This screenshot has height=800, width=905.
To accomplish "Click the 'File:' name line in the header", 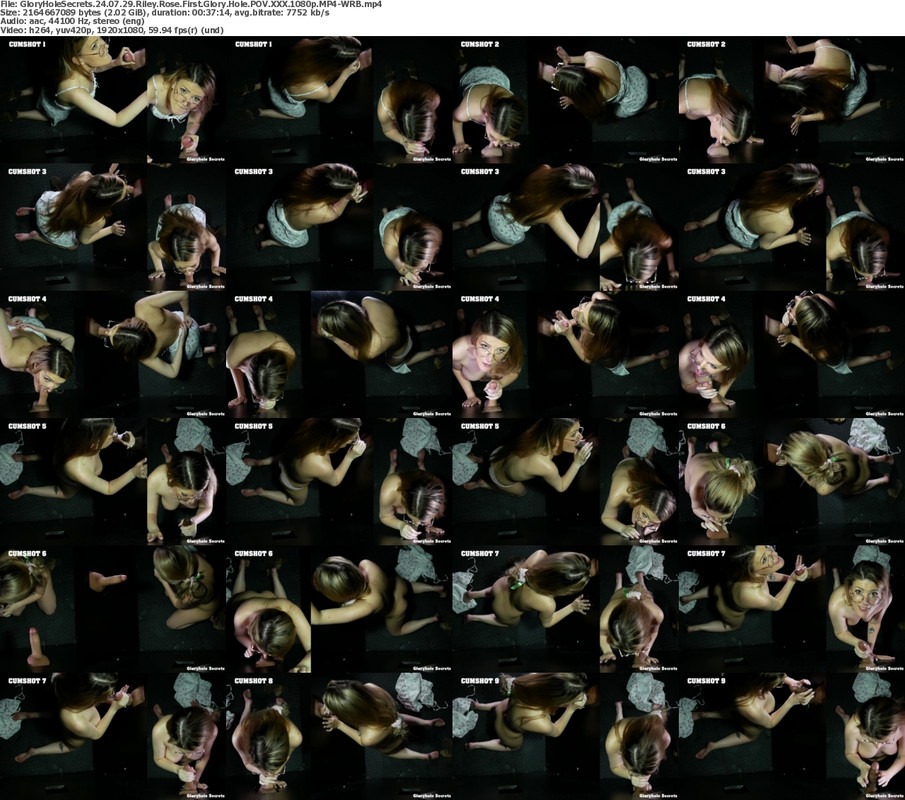I will (190, 4).
